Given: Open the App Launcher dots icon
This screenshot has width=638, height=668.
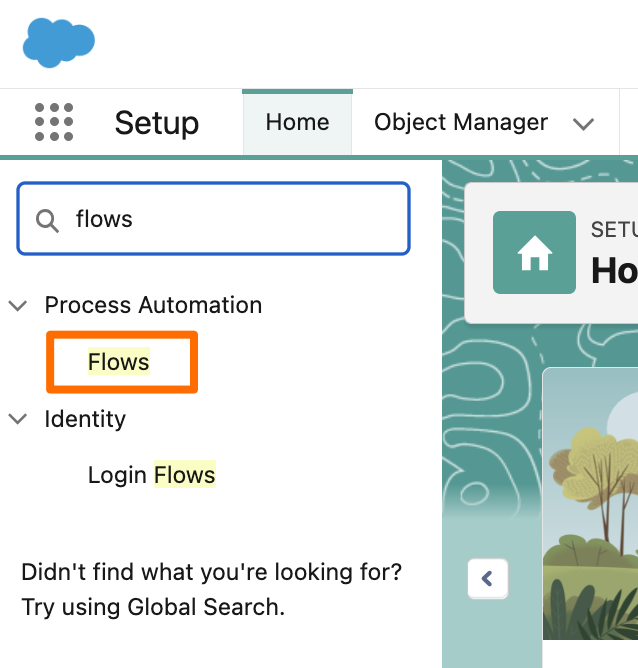Looking at the screenshot, I should (x=54, y=122).
